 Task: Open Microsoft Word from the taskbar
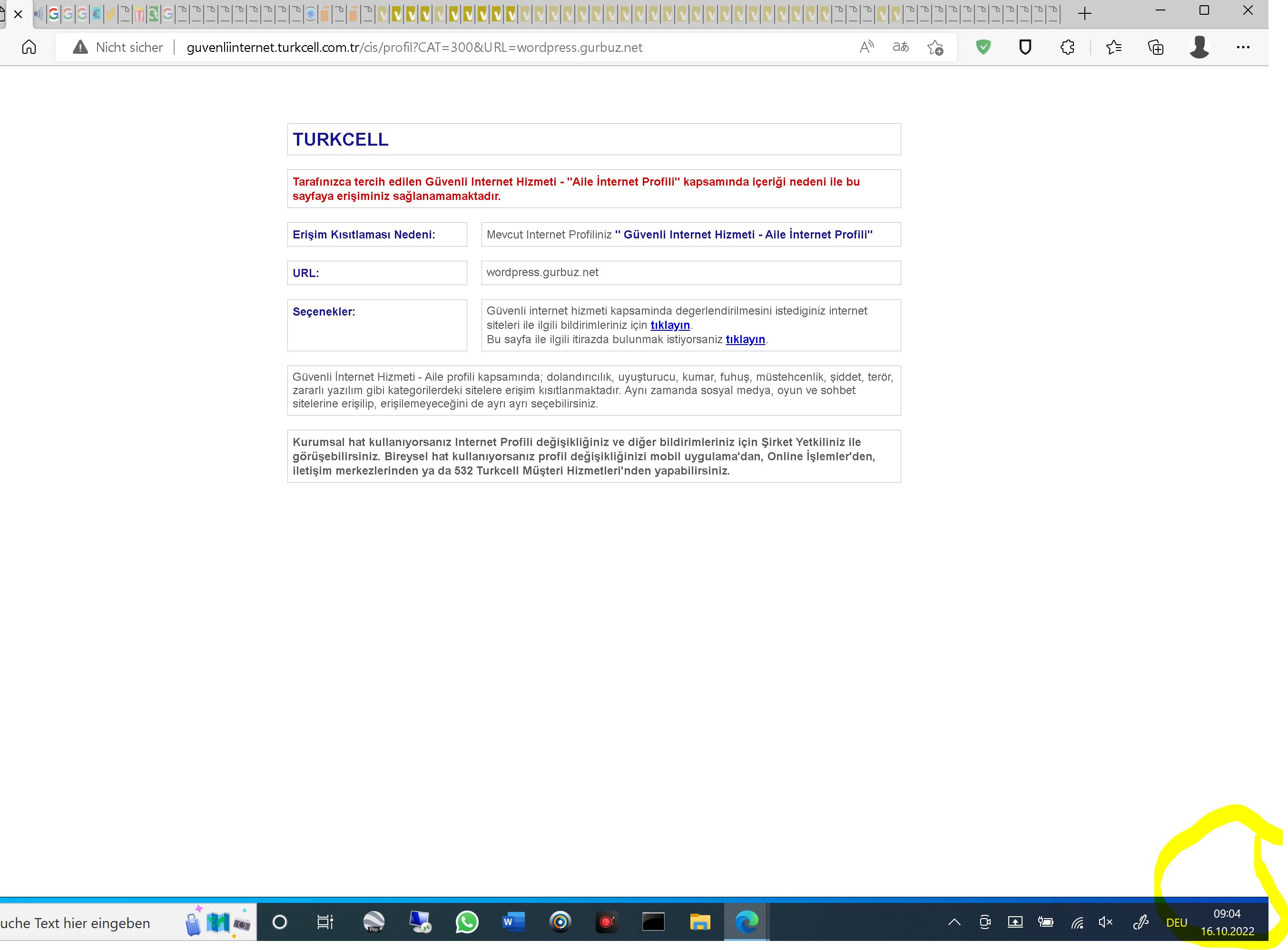[513, 922]
